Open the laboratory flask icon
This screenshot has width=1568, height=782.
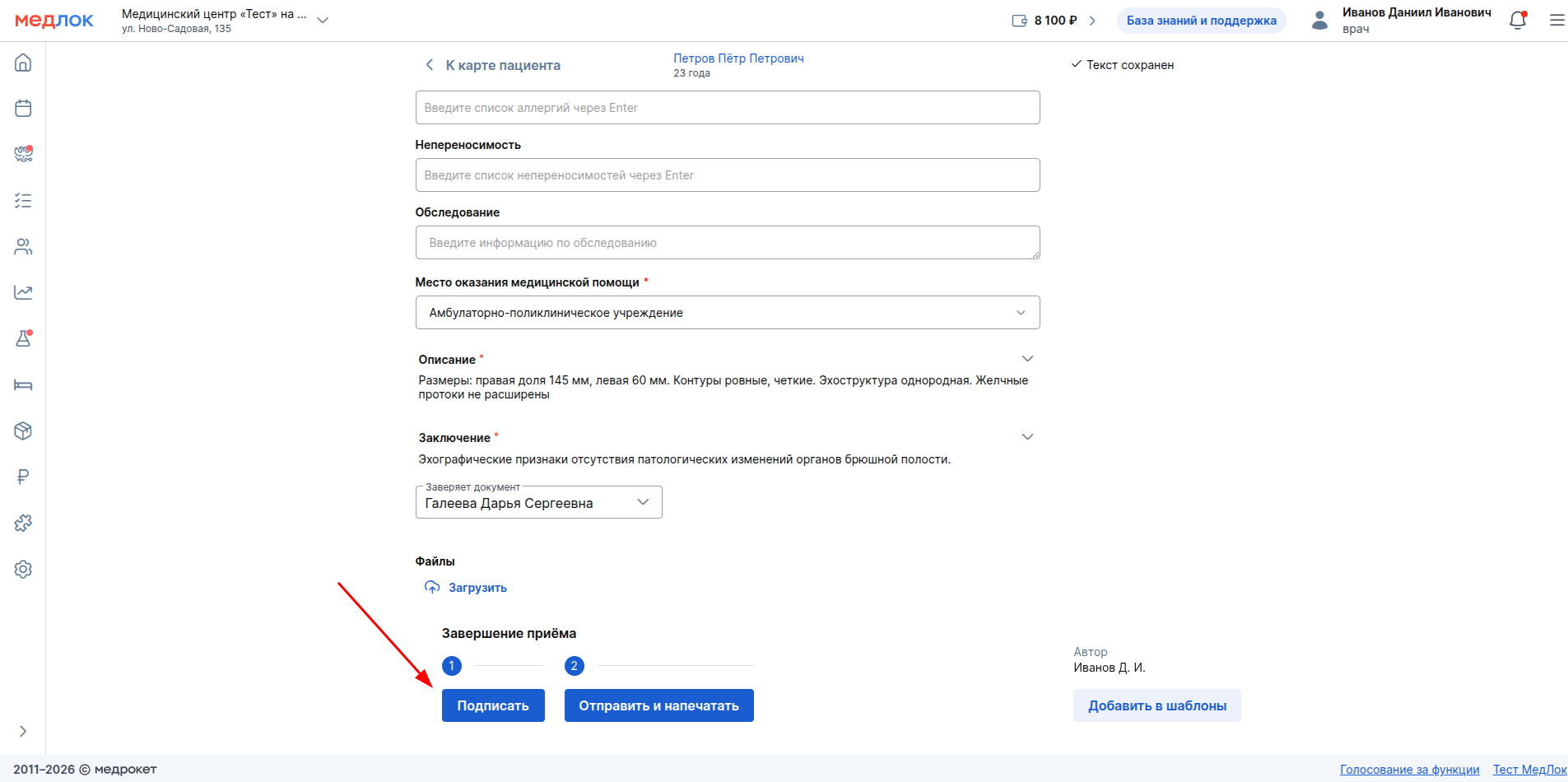click(x=23, y=338)
